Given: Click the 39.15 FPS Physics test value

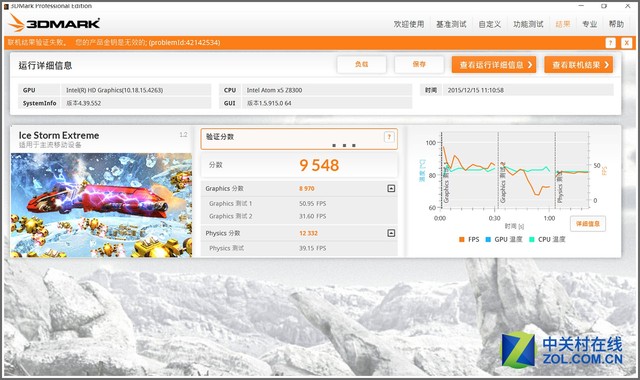Looking at the screenshot, I should (312, 248).
